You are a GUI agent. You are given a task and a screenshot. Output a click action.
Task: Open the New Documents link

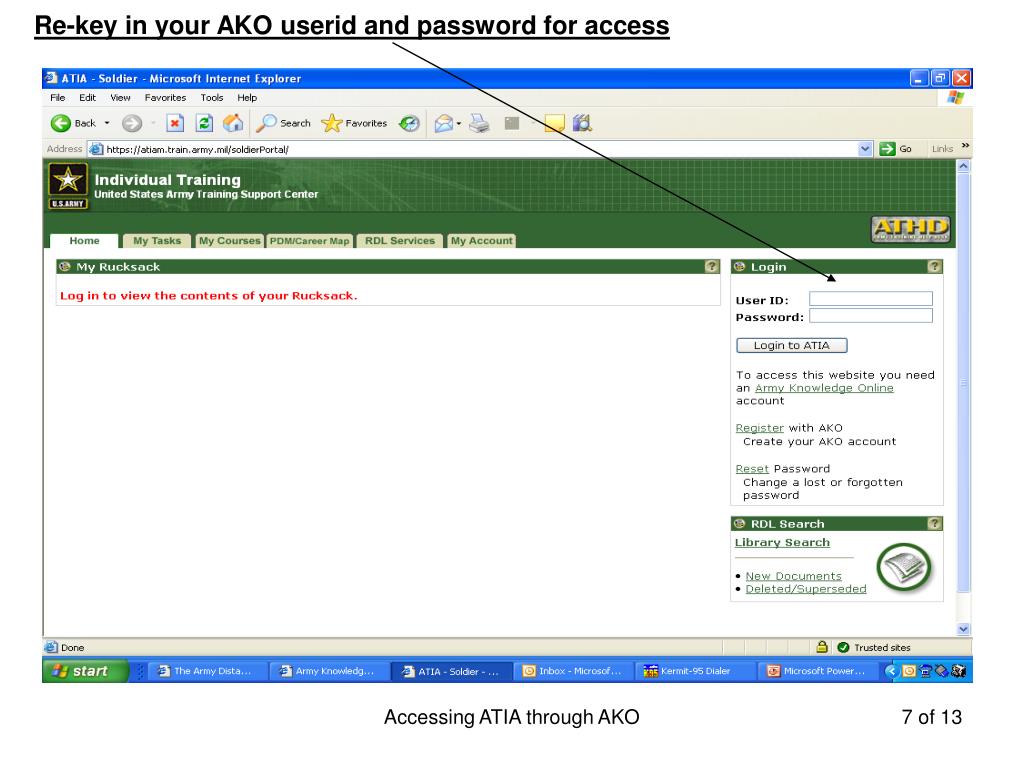coord(793,576)
